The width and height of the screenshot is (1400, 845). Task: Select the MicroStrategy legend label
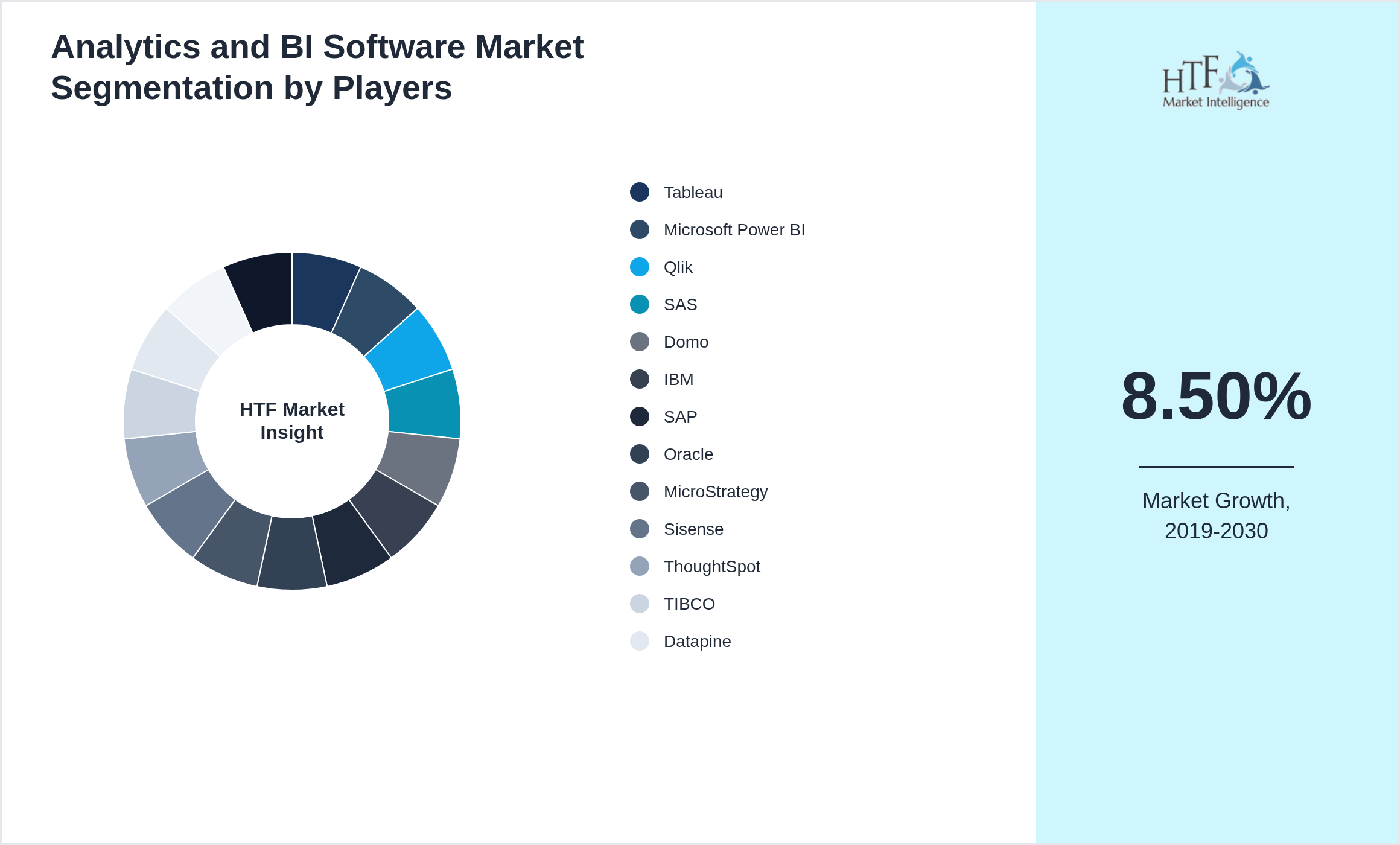[x=716, y=491]
